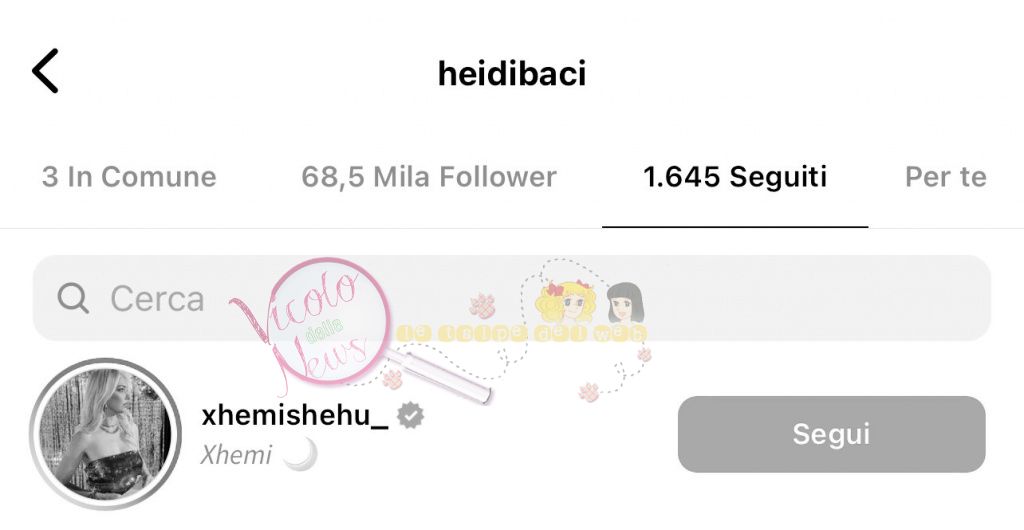The height and width of the screenshot is (530, 1024).
Task: Switch to the 3 In Comune tab
Action: click(x=129, y=177)
